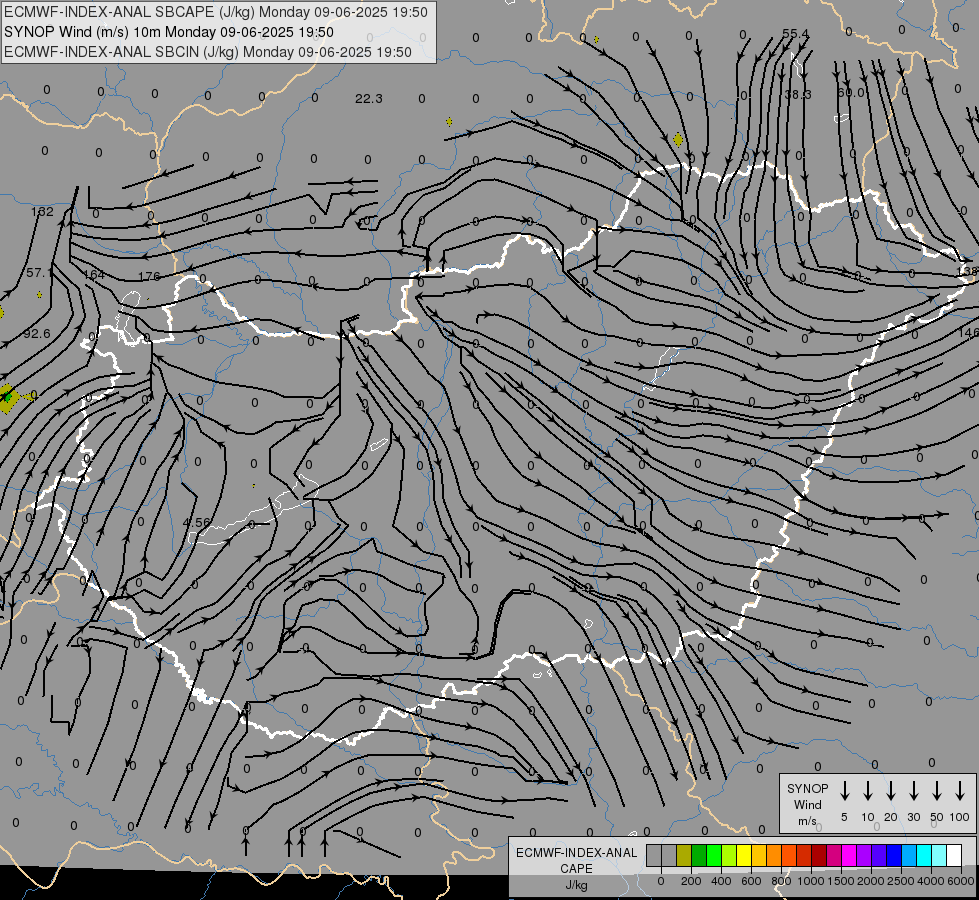Screen dimensions: 979x900
Task: Click the 1000 tick label on CAPE scale
Action: click(x=811, y=881)
